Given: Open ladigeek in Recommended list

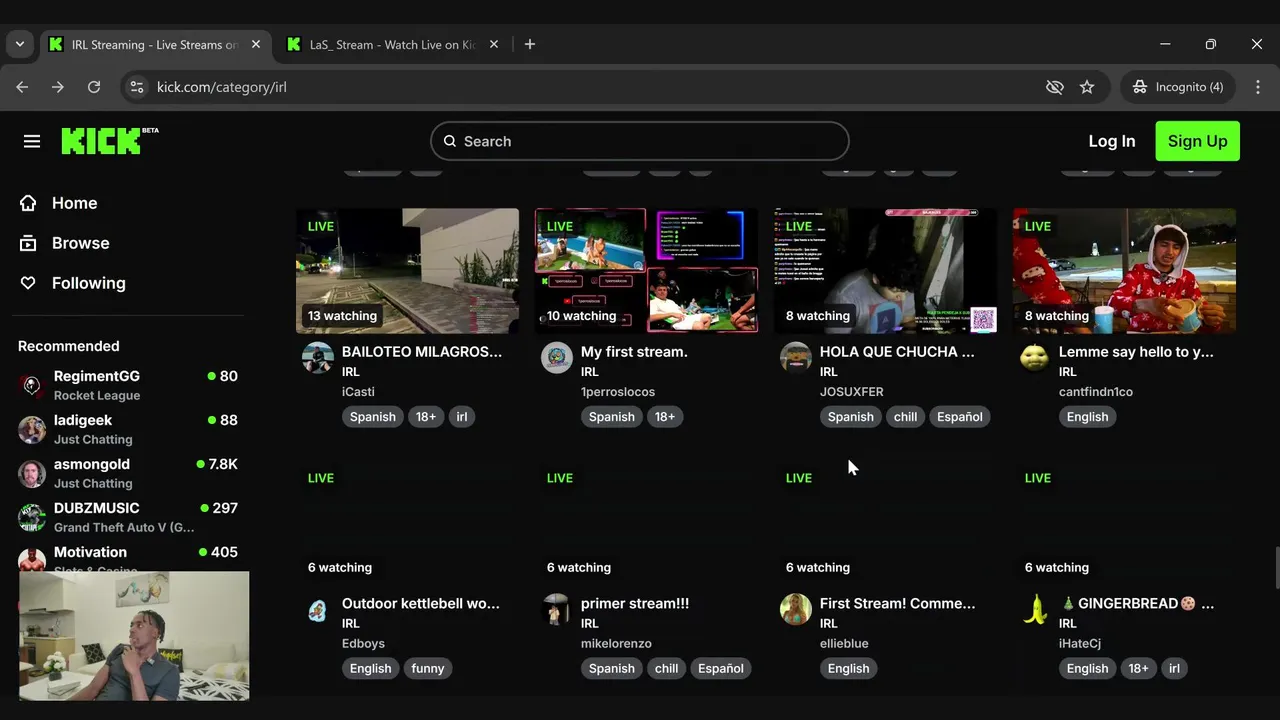Looking at the screenshot, I should pyautogui.click(x=128, y=429).
